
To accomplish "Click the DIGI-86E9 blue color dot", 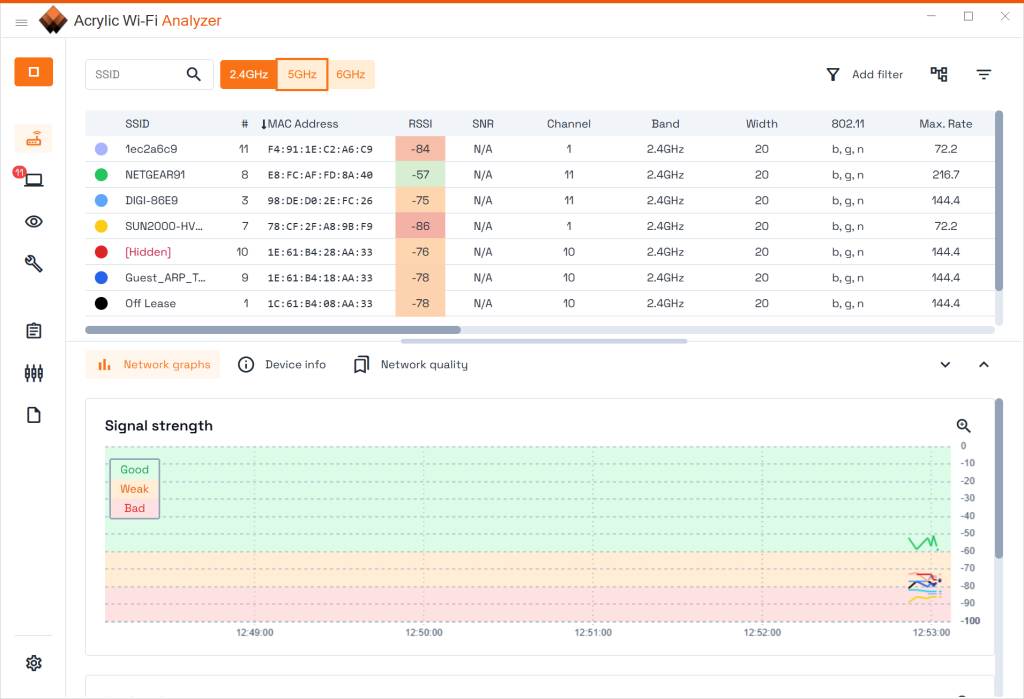I will point(101,201).
